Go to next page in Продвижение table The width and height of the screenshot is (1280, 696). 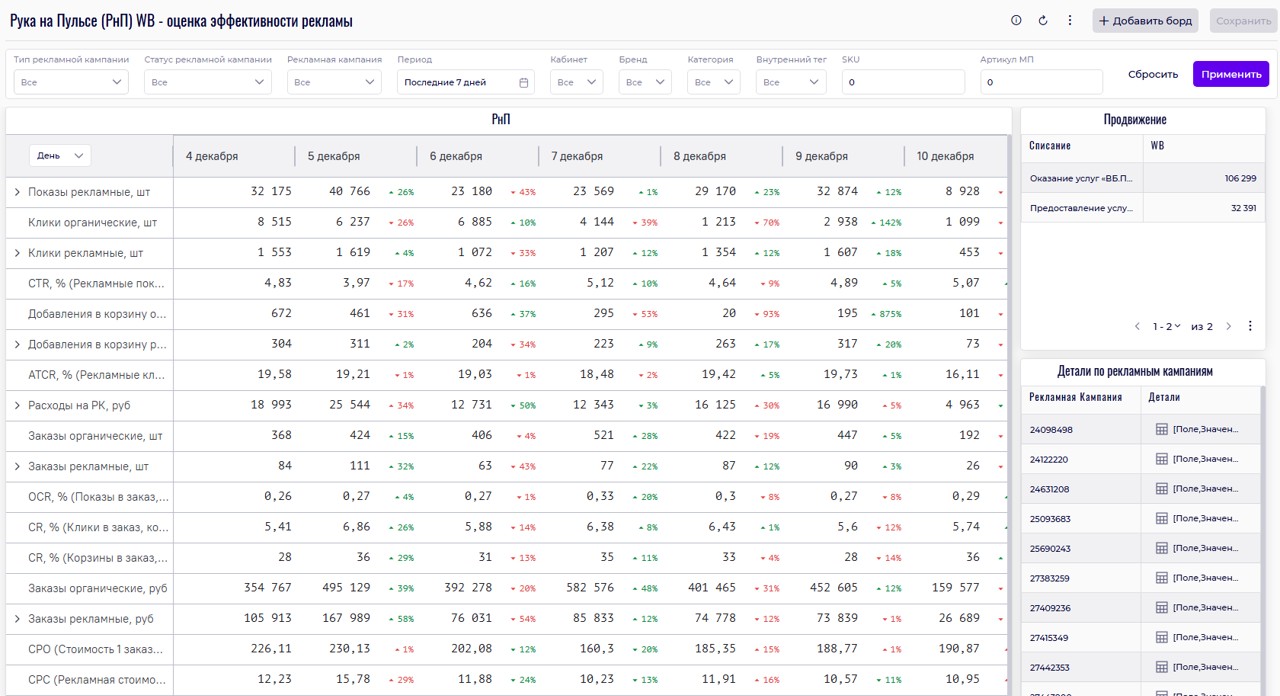tap(1229, 326)
